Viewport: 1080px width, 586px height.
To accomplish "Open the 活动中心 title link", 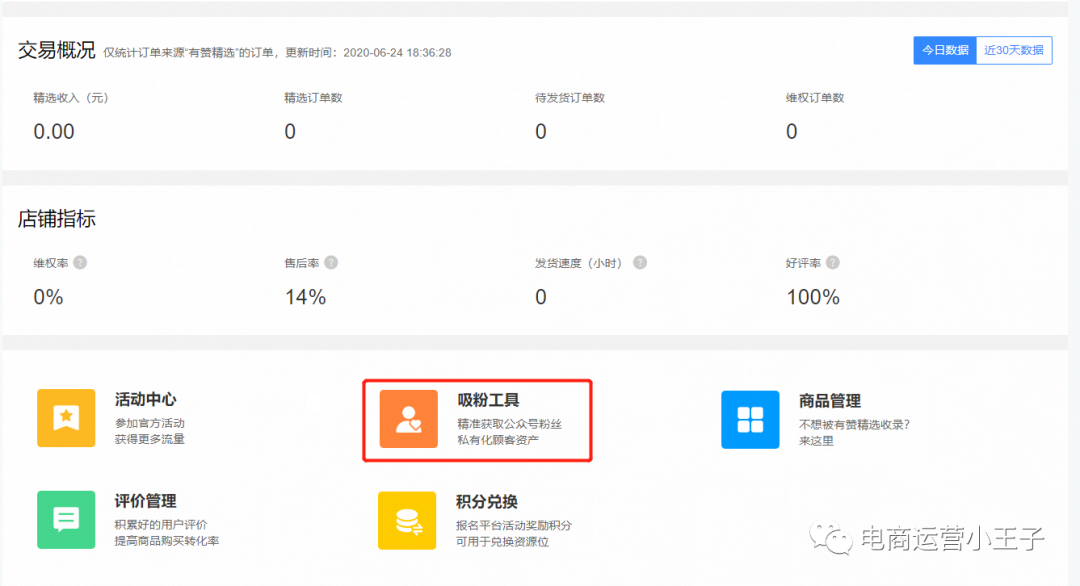I will (146, 400).
